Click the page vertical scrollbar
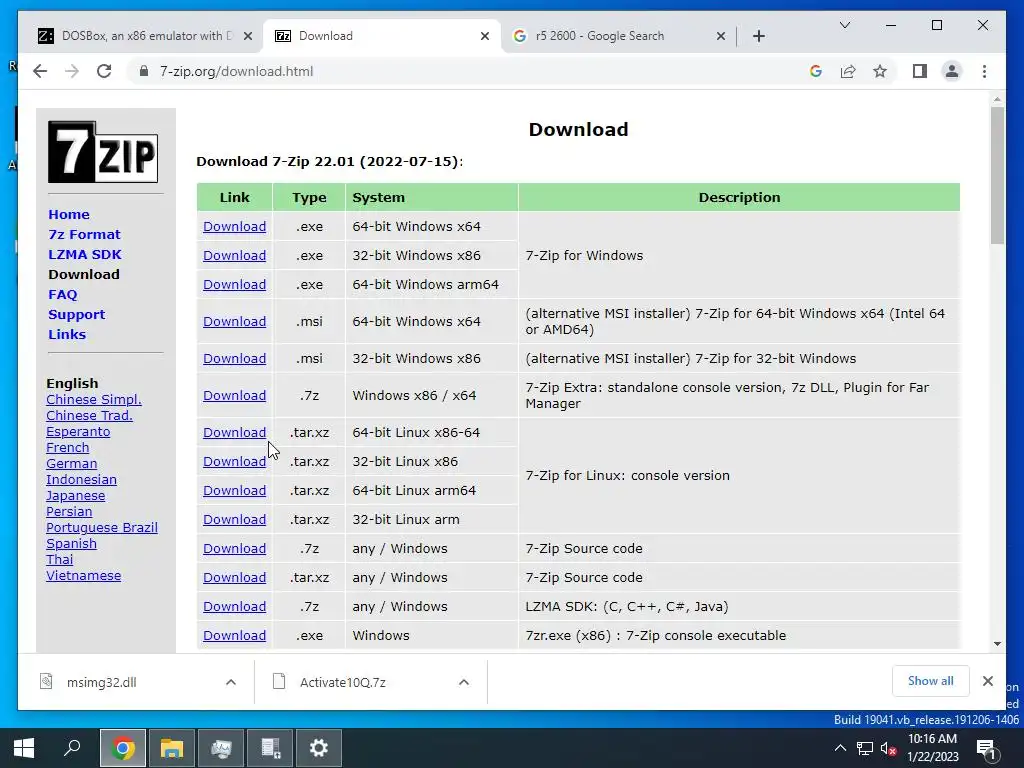The width and height of the screenshot is (1024, 768). [997, 176]
